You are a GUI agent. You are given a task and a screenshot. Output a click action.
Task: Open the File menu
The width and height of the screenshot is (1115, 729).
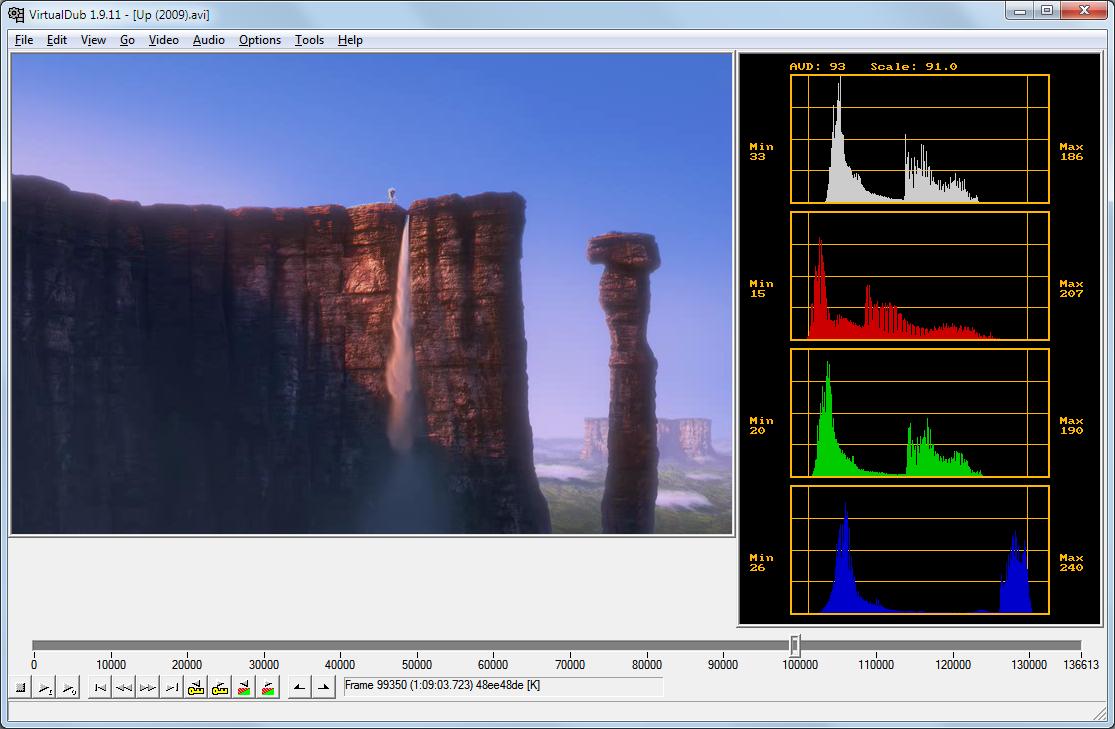click(24, 40)
